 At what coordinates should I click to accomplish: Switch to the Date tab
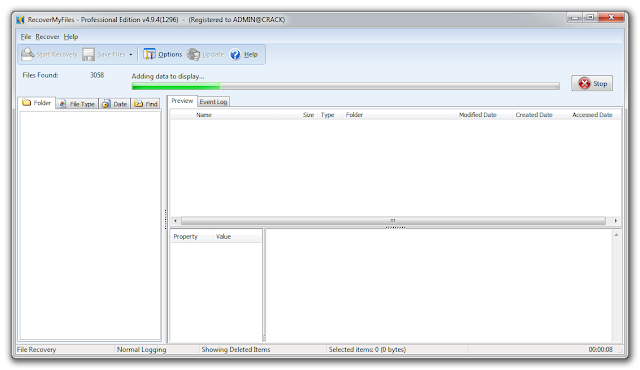click(115, 104)
